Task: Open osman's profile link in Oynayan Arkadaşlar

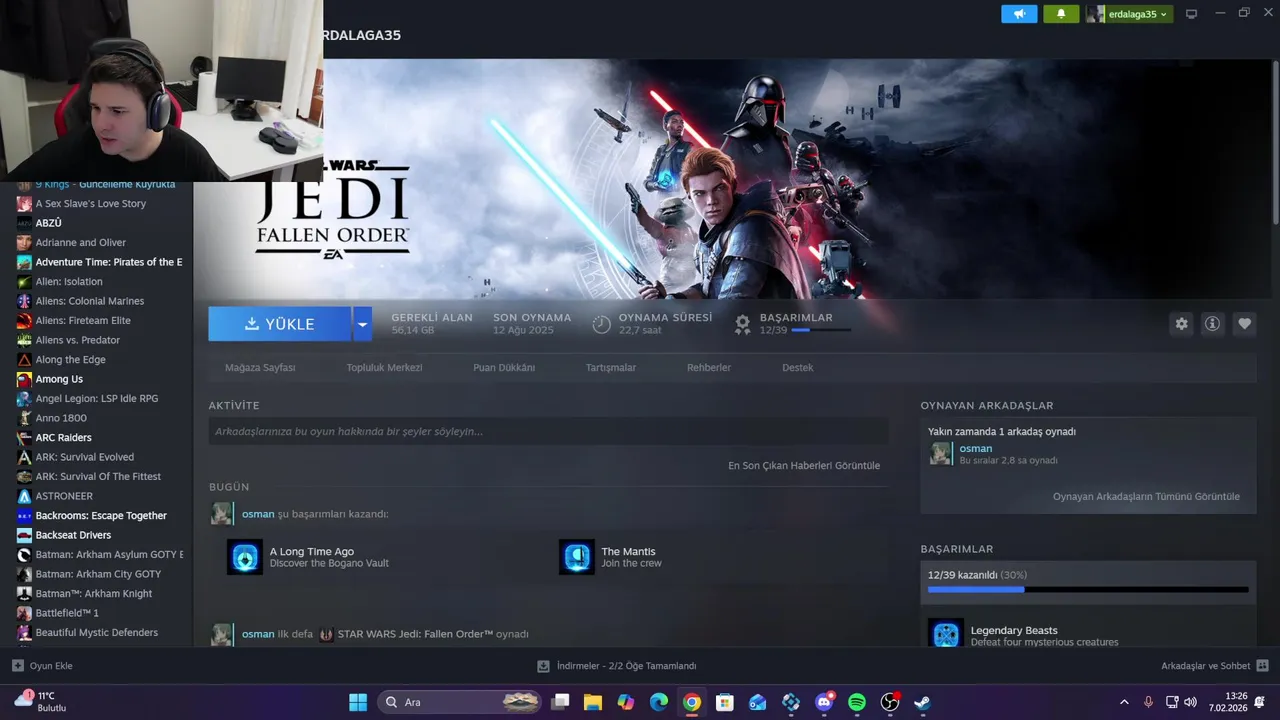Action: 976,448
